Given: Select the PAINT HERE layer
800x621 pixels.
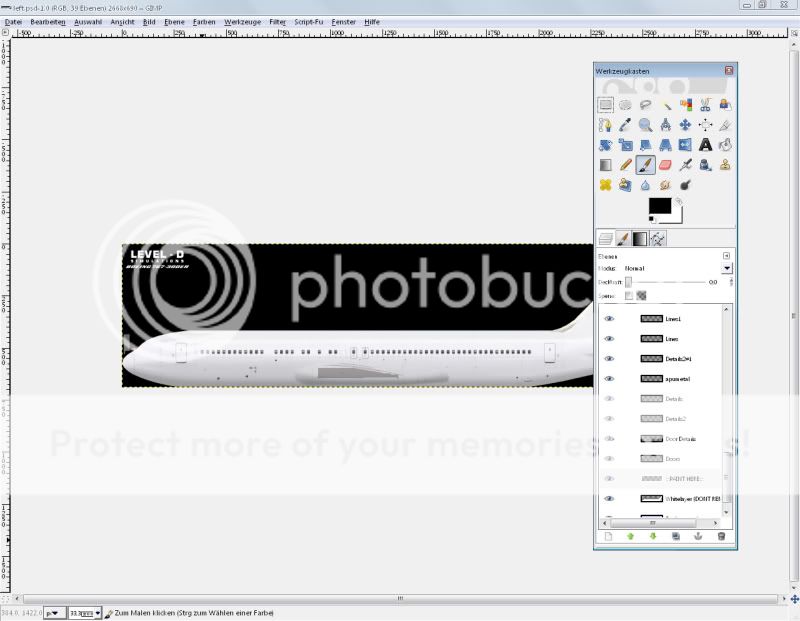Looking at the screenshot, I should tap(680, 479).
